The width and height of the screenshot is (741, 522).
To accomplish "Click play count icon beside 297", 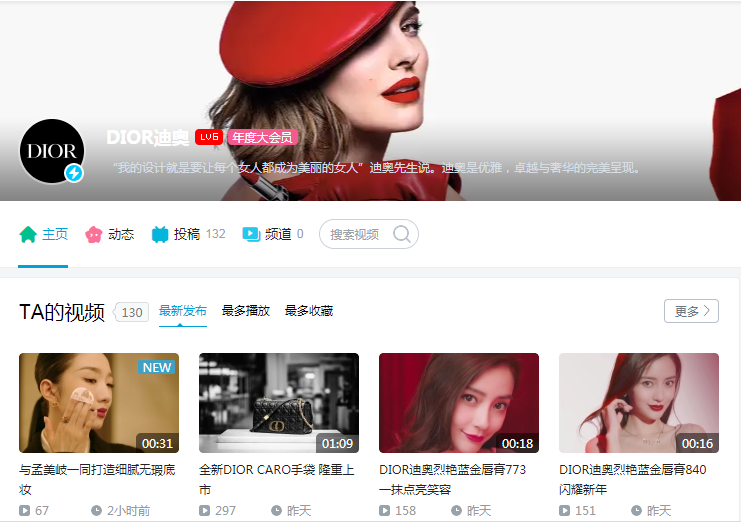I will coord(204,511).
